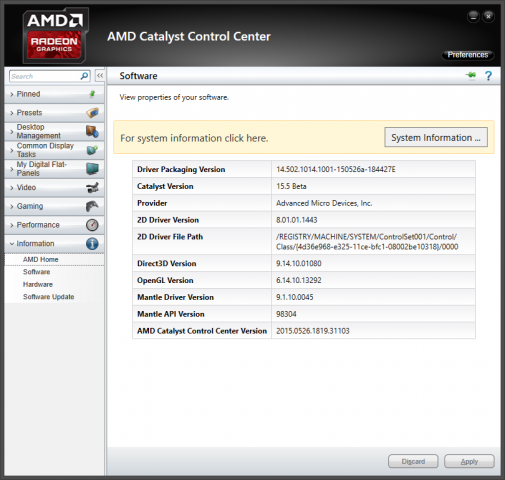Click the Discard button
The height and width of the screenshot is (480, 505).
coord(413,461)
